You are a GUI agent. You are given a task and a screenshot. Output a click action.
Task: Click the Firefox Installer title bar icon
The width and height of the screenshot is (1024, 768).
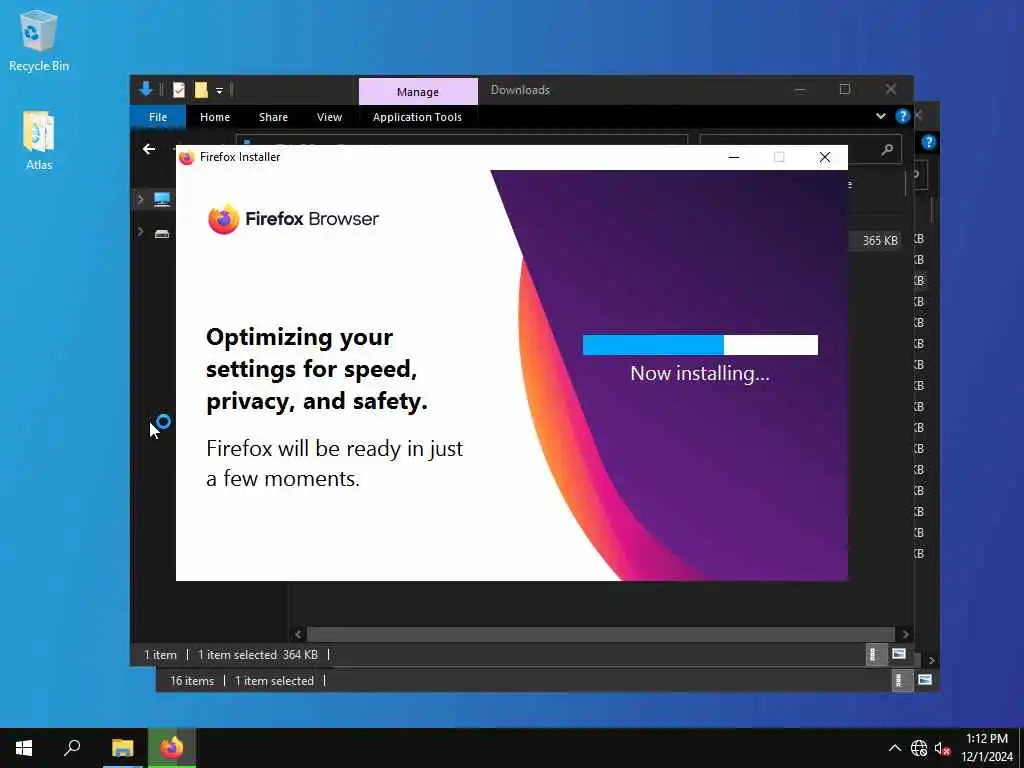[187, 157]
